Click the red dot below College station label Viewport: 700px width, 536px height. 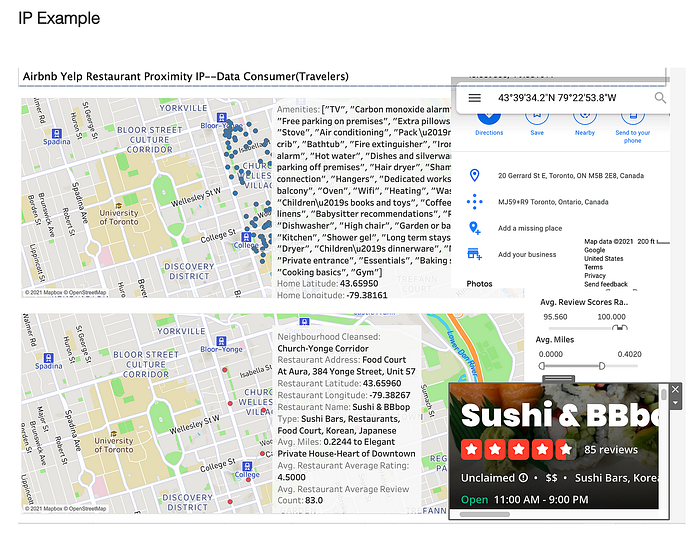[x=248, y=479]
